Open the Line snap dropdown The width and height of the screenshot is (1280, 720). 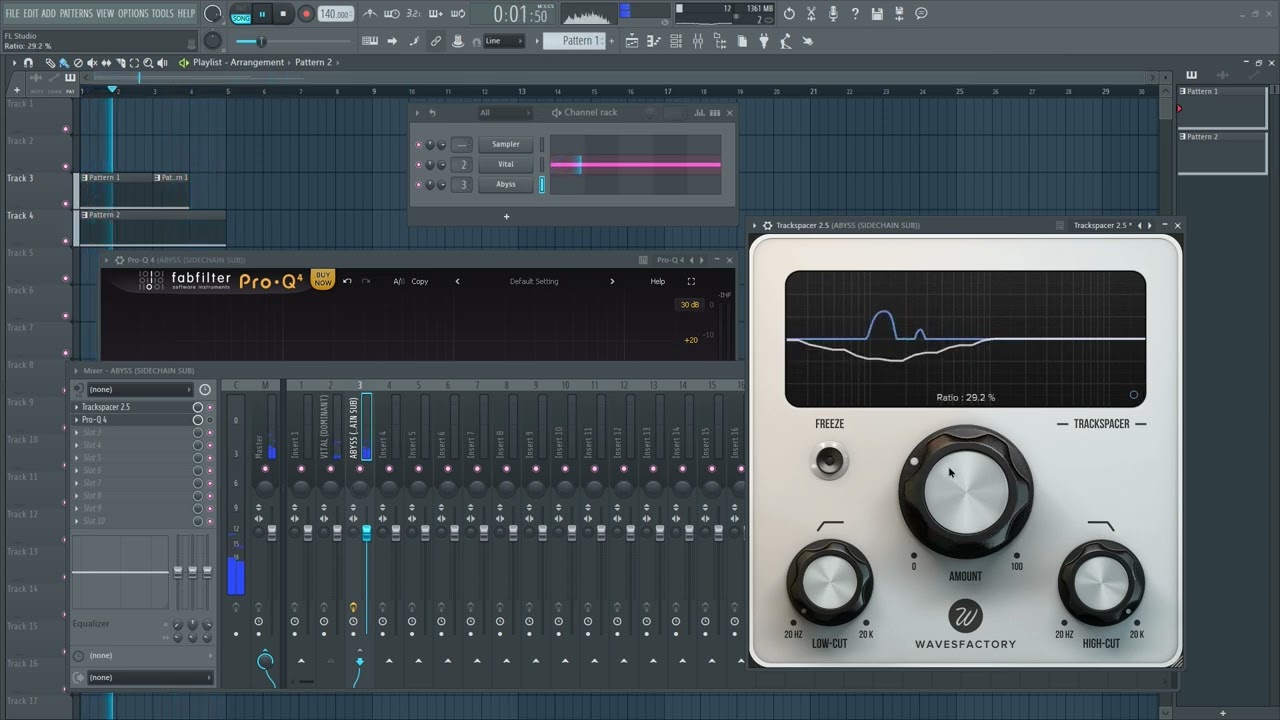click(503, 41)
